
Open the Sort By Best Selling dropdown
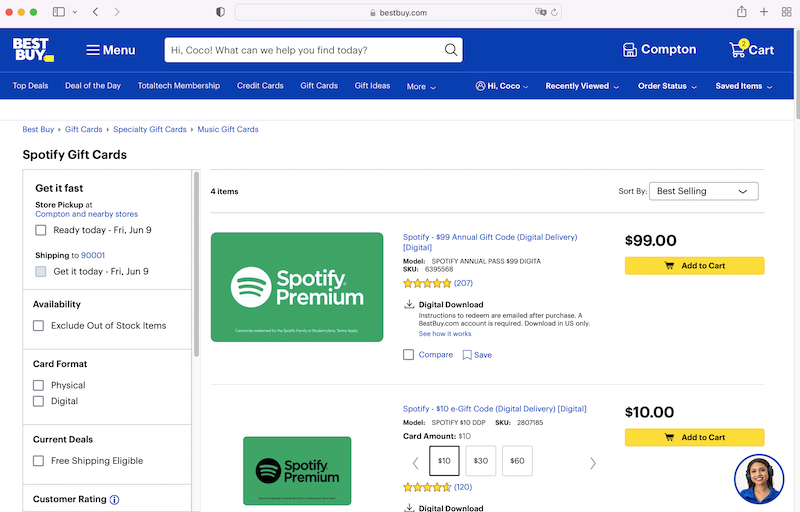pos(704,191)
